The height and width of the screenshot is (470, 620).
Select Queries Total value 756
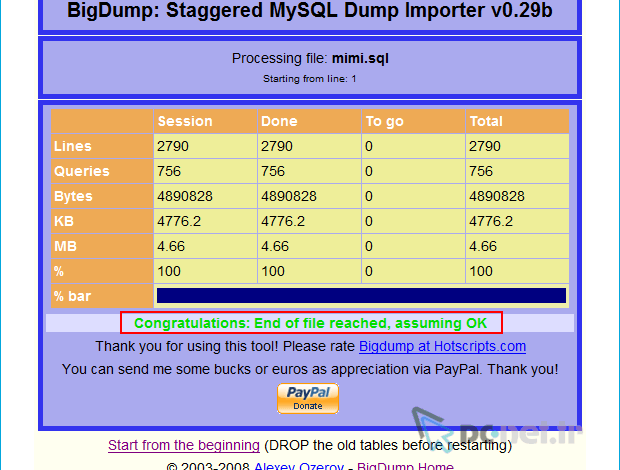(481, 171)
